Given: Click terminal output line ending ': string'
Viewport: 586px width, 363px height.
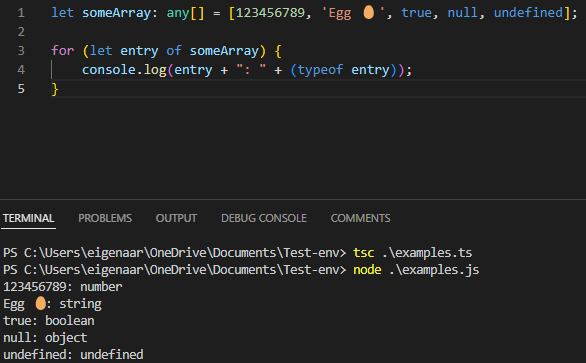Looking at the screenshot, I should [52, 304].
